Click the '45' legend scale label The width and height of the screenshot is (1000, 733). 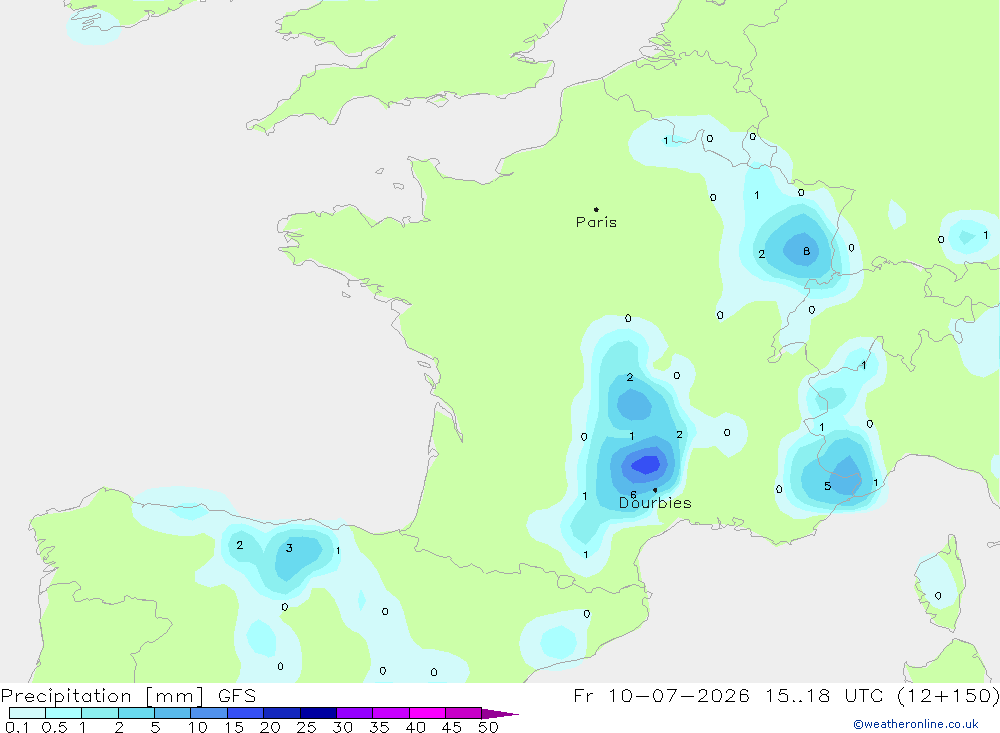[x=452, y=727]
